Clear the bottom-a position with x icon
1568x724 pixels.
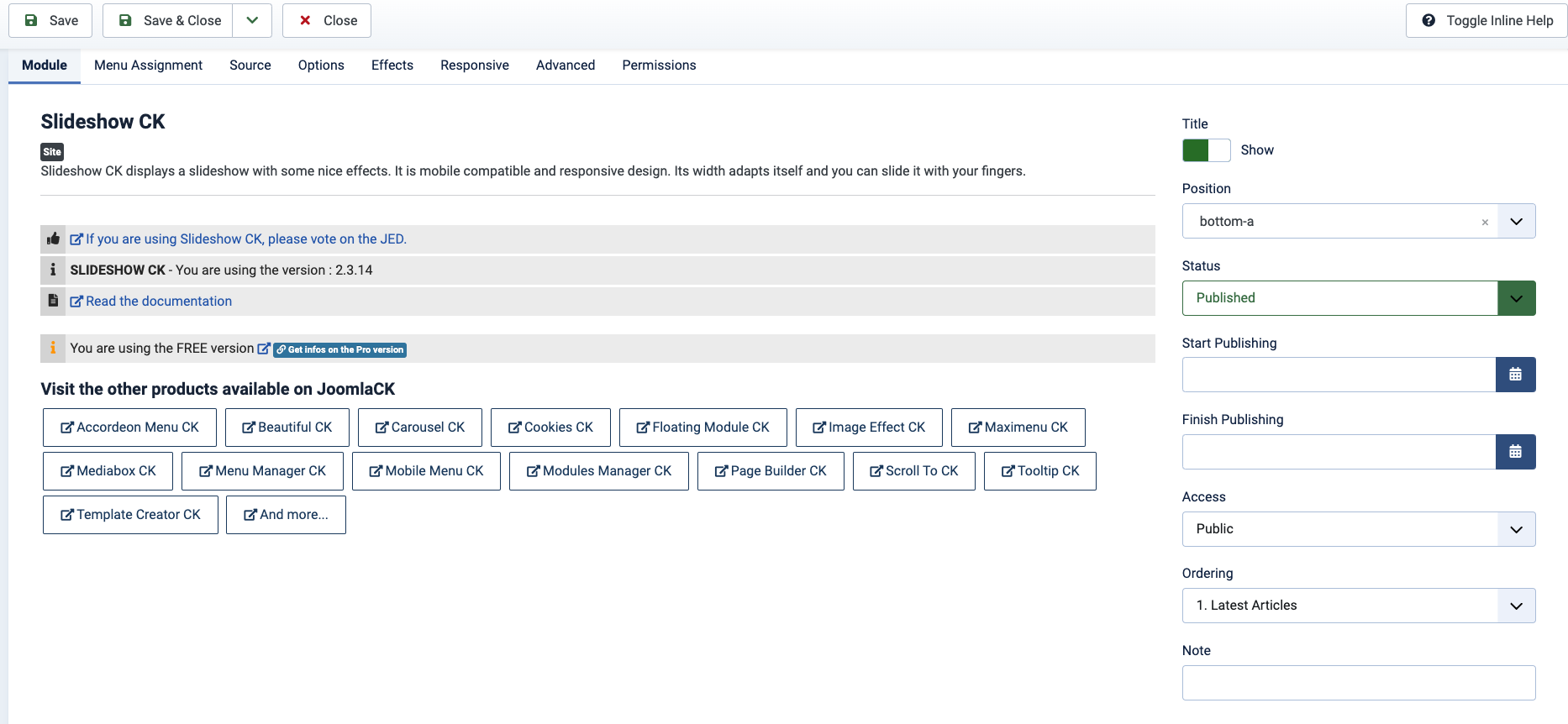click(1485, 223)
